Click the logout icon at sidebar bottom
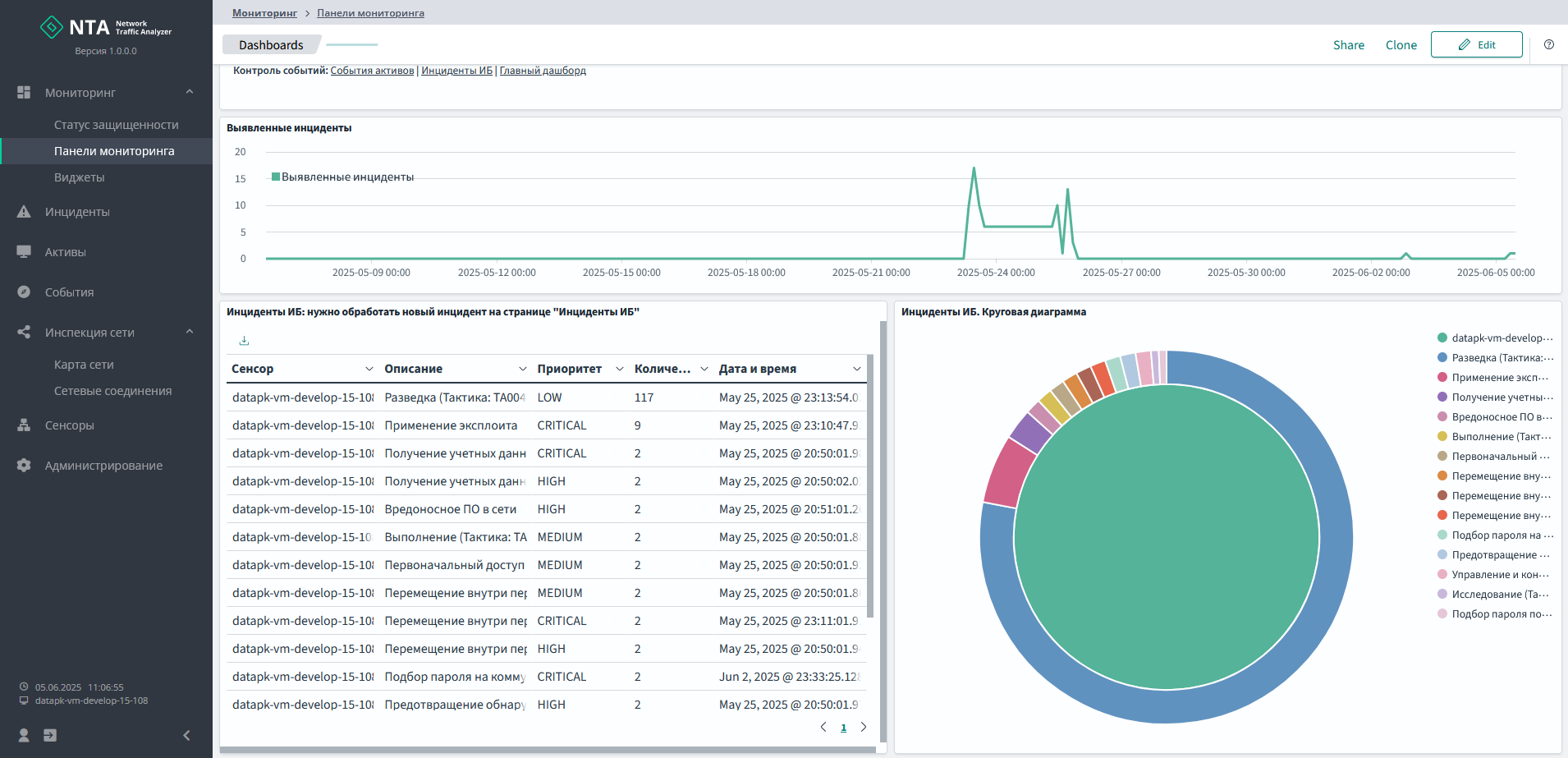 point(50,735)
